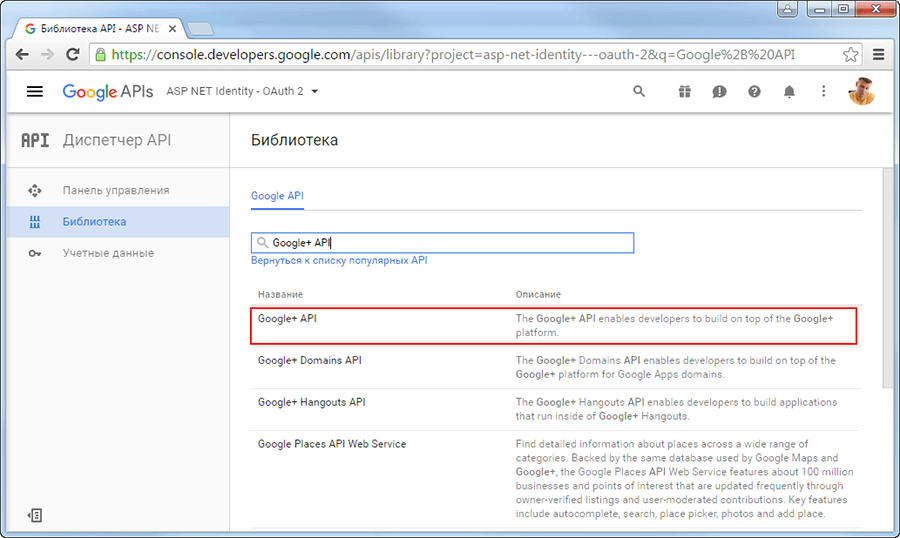This screenshot has width=900, height=538.
Task: Click the API Диспетчер API header icon
Action: pos(35,140)
